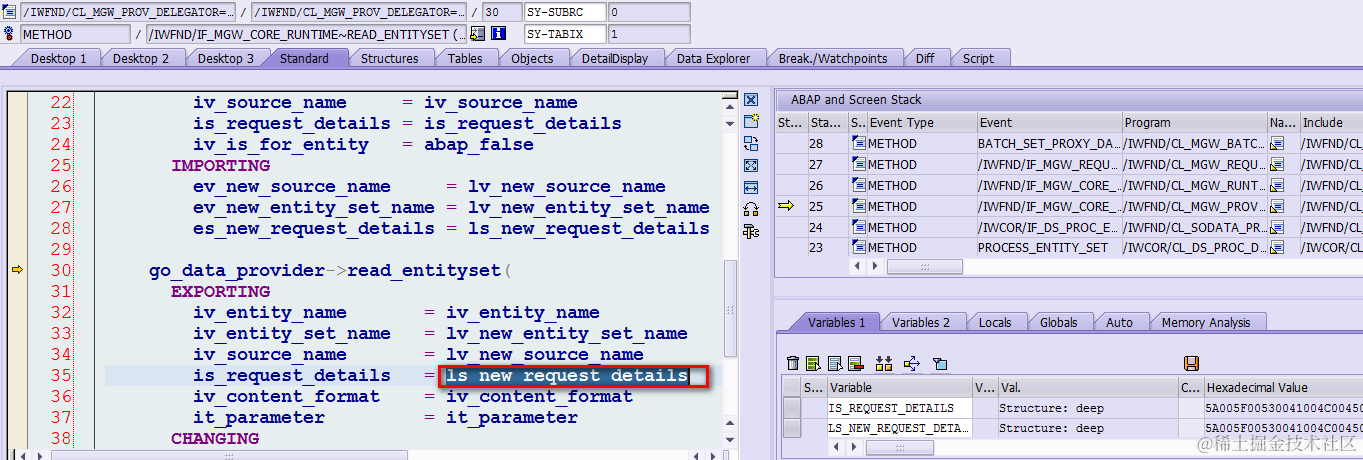Click the LS_NEW_REQUEST_DETA variable name cell
This screenshot has width=1363, height=460.
click(898, 428)
